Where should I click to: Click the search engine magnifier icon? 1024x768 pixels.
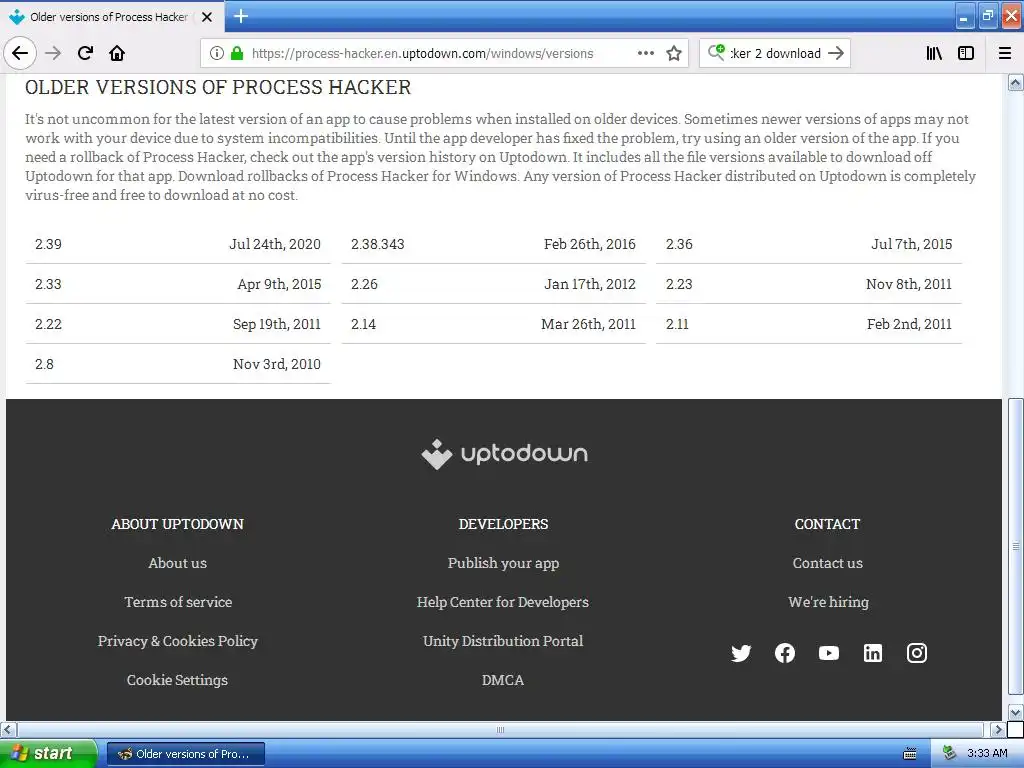click(716, 52)
